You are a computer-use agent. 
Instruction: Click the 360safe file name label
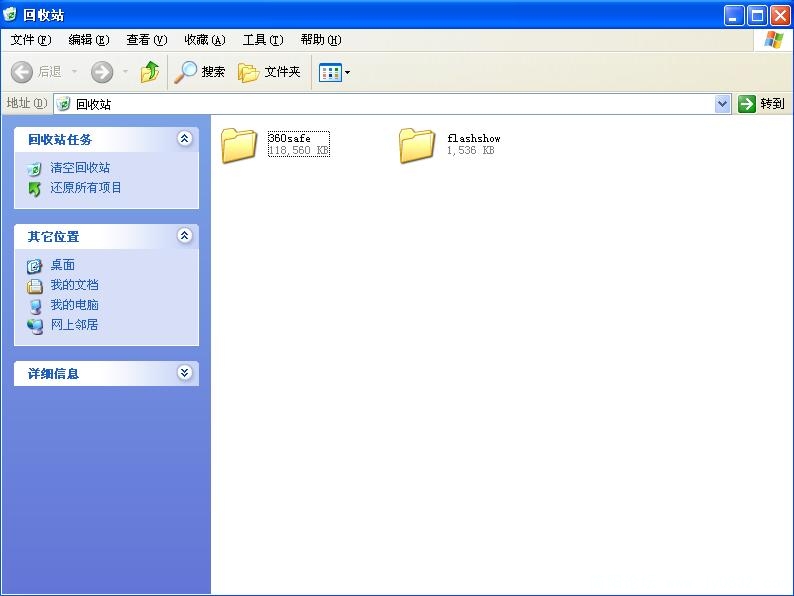289,138
